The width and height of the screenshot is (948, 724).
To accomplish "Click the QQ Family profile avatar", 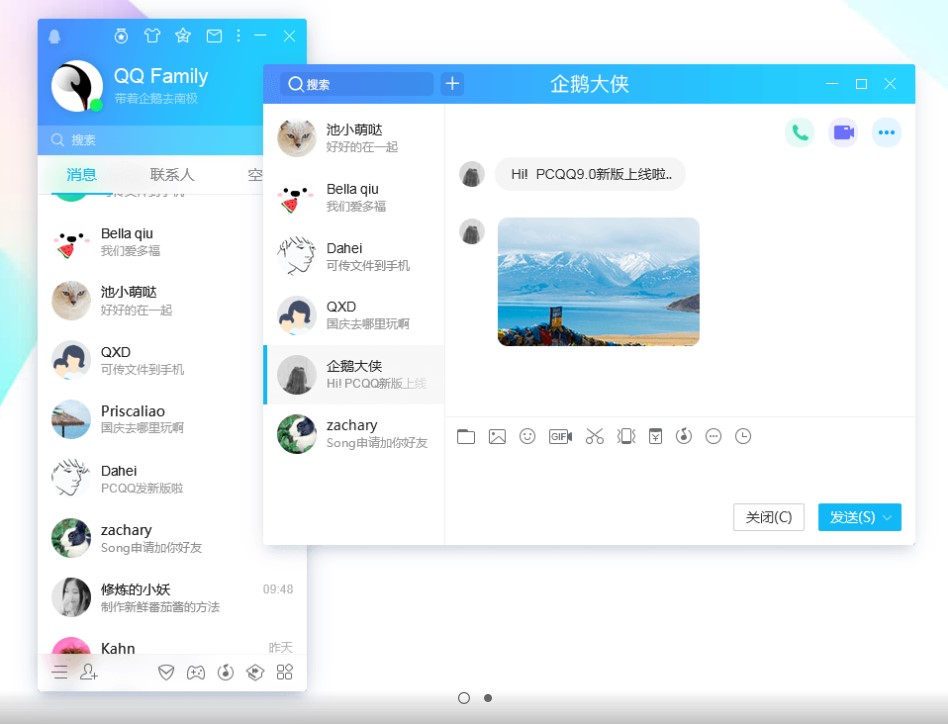I will point(77,86).
